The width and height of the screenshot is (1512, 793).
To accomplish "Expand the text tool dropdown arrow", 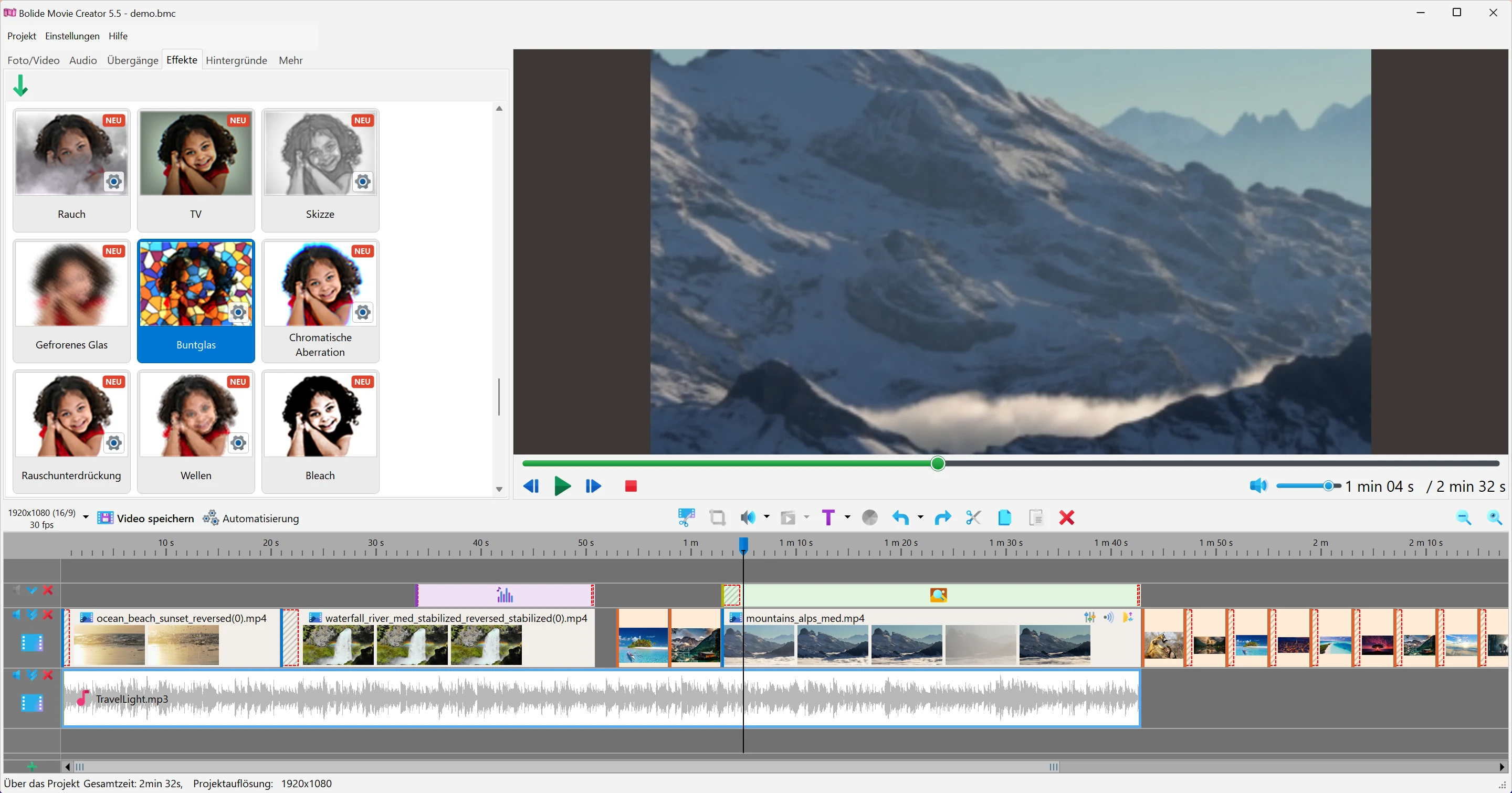I will [847, 517].
